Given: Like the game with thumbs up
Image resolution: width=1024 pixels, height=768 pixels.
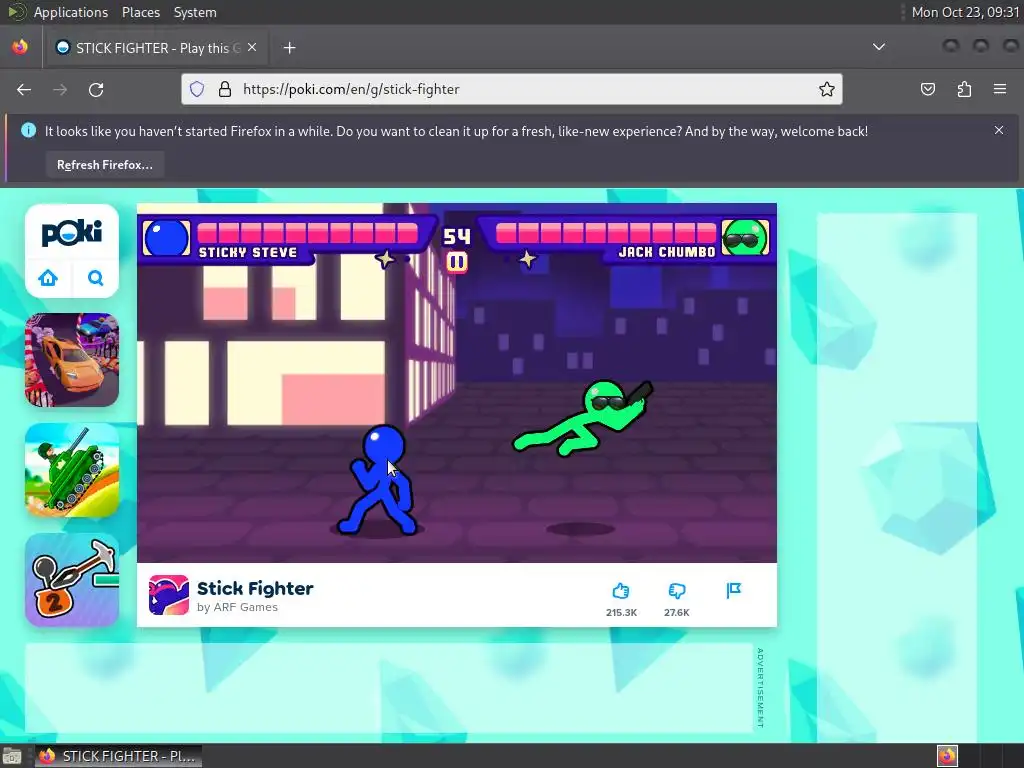Looking at the screenshot, I should [620, 591].
